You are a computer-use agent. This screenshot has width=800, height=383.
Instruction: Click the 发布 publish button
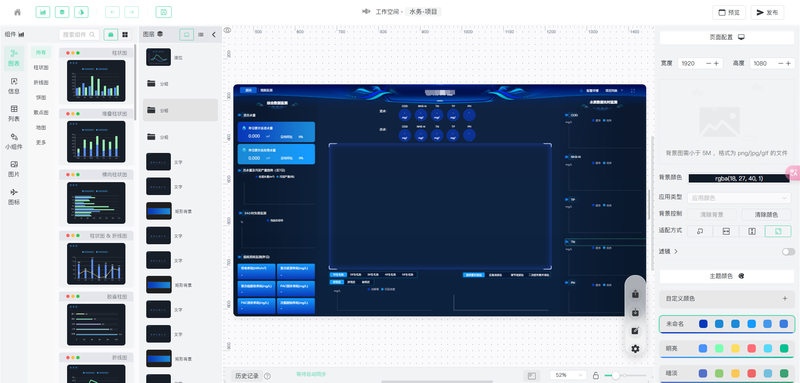tap(767, 12)
